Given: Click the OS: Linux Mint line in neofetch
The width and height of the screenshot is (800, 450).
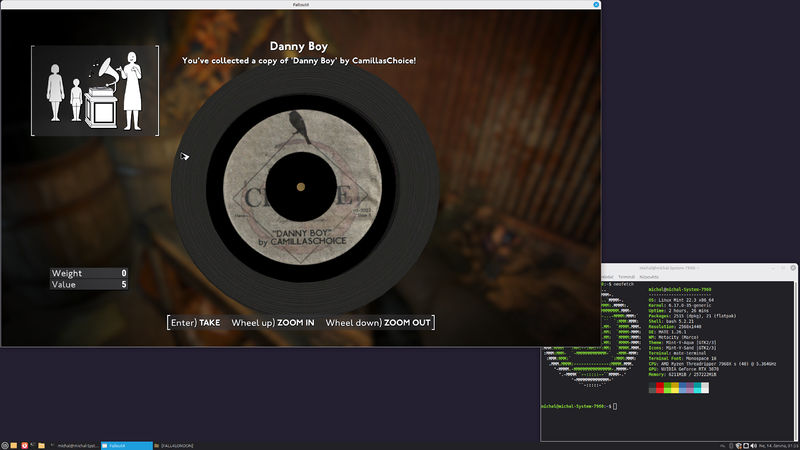Looking at the screenshot, I should coord(681,300).
